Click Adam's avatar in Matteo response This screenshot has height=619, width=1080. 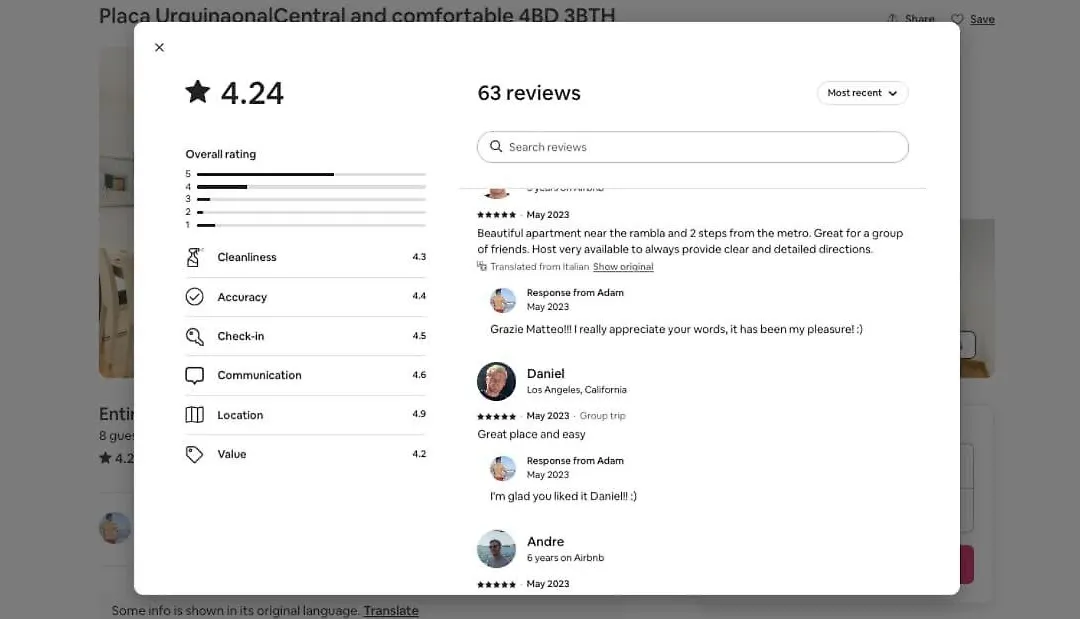(503, 300)
